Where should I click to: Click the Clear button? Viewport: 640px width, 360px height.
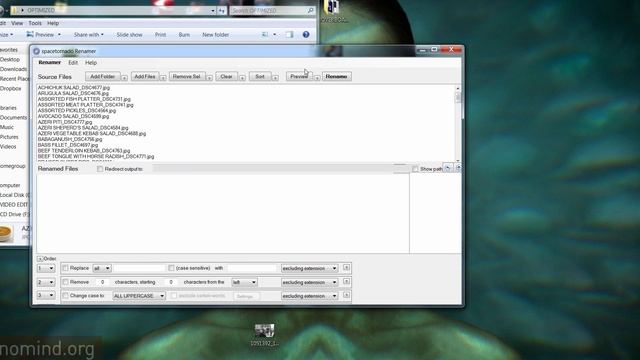(x=227, y=76)
